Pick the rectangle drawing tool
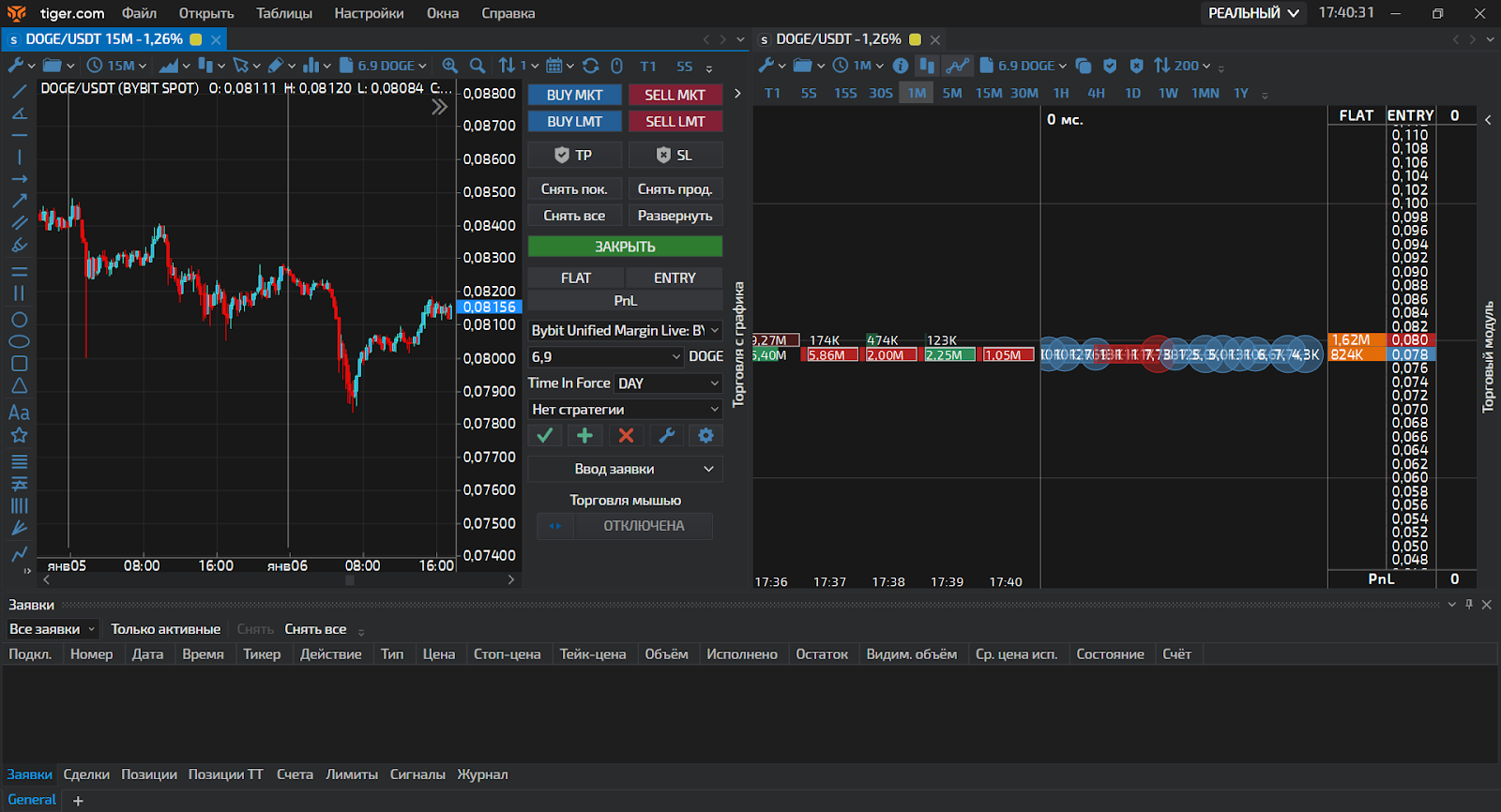This screenshot has width=1501, height=812. coord(19,364)
